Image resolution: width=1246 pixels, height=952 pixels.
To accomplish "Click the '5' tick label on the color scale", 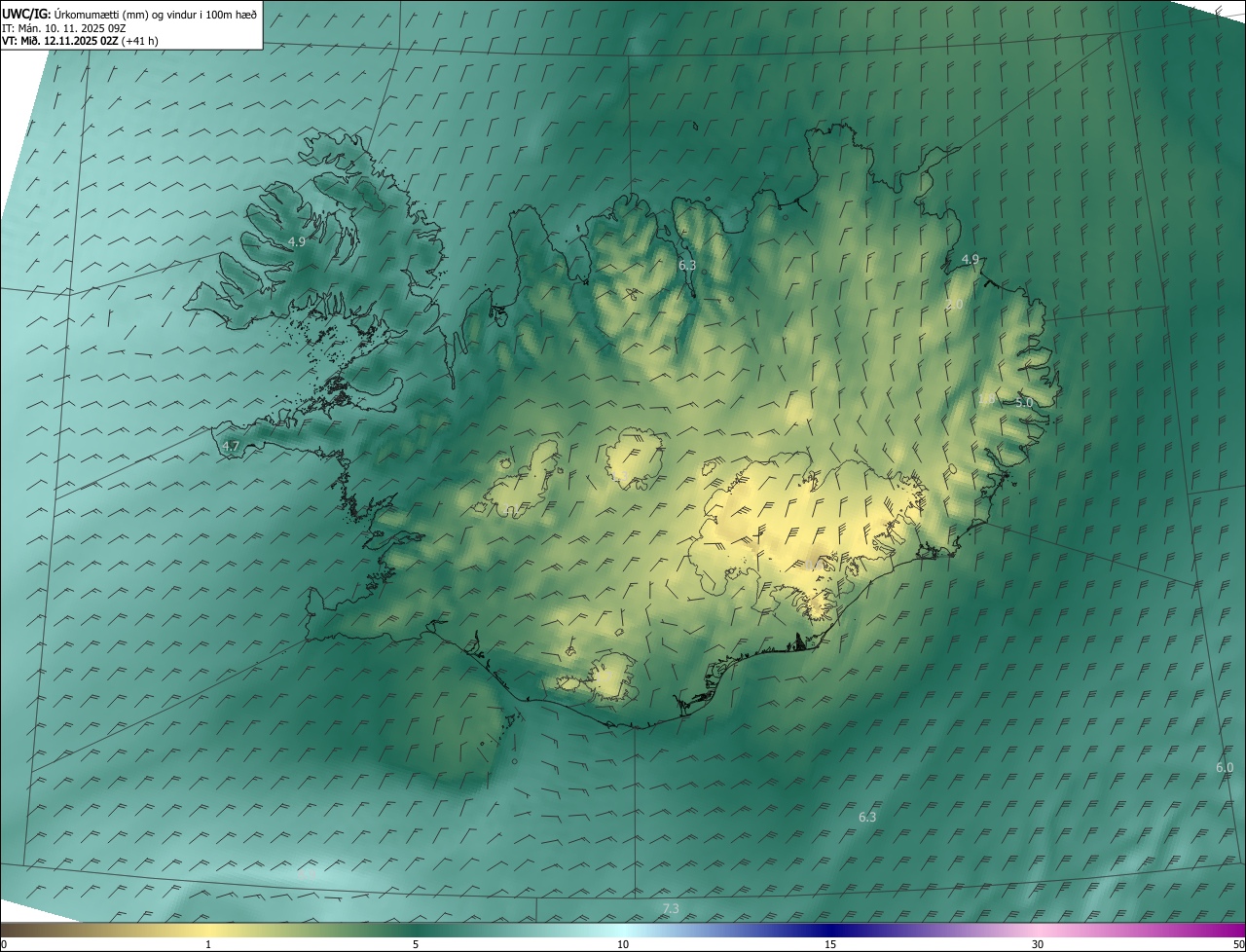I will tap(416, 944).
